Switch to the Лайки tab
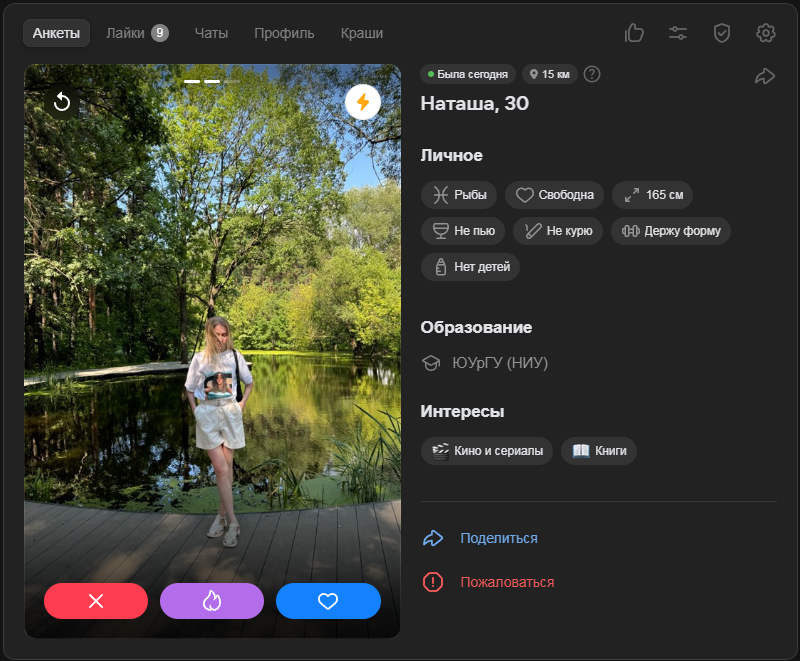This screenshot has width=800, height=661. 136,33
